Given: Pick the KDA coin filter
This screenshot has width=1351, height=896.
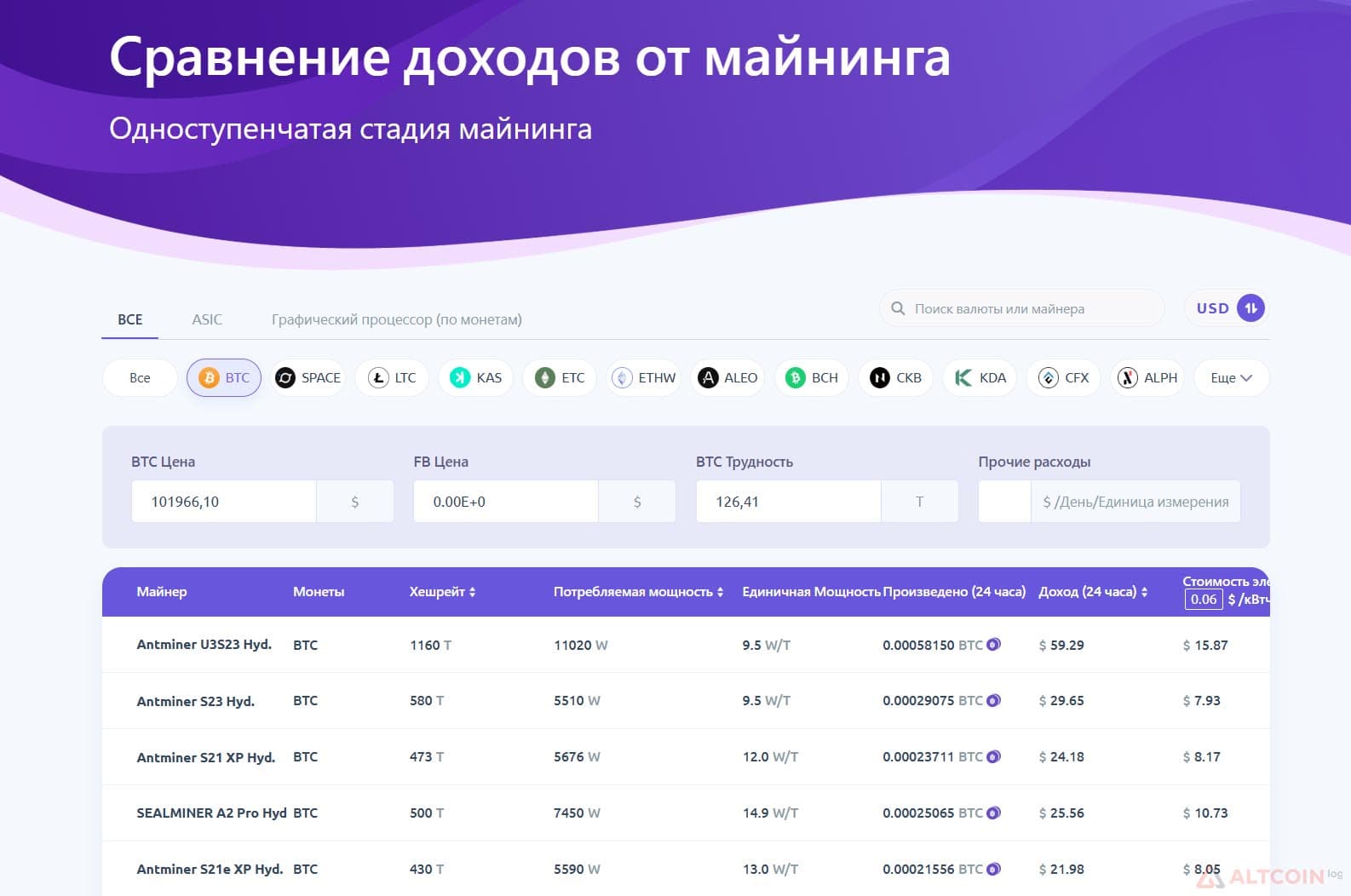Looking at the screenshot, I should tap(980, 377).
